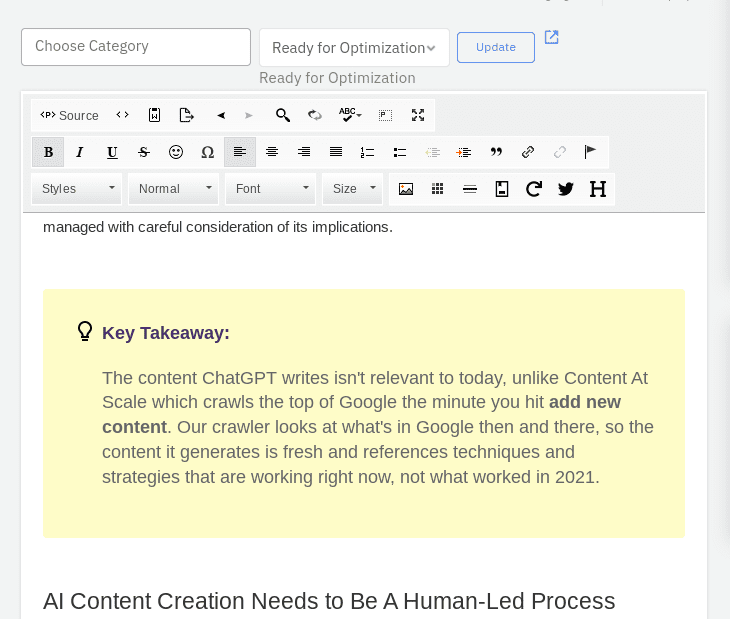
Task: Align text right
Action: click(304, 152)
